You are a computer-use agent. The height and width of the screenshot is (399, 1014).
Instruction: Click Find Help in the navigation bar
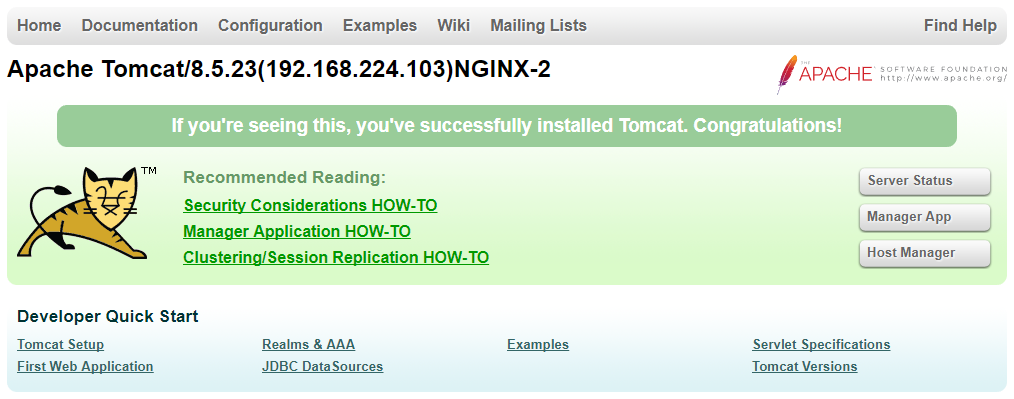click(x=960, y=25)
